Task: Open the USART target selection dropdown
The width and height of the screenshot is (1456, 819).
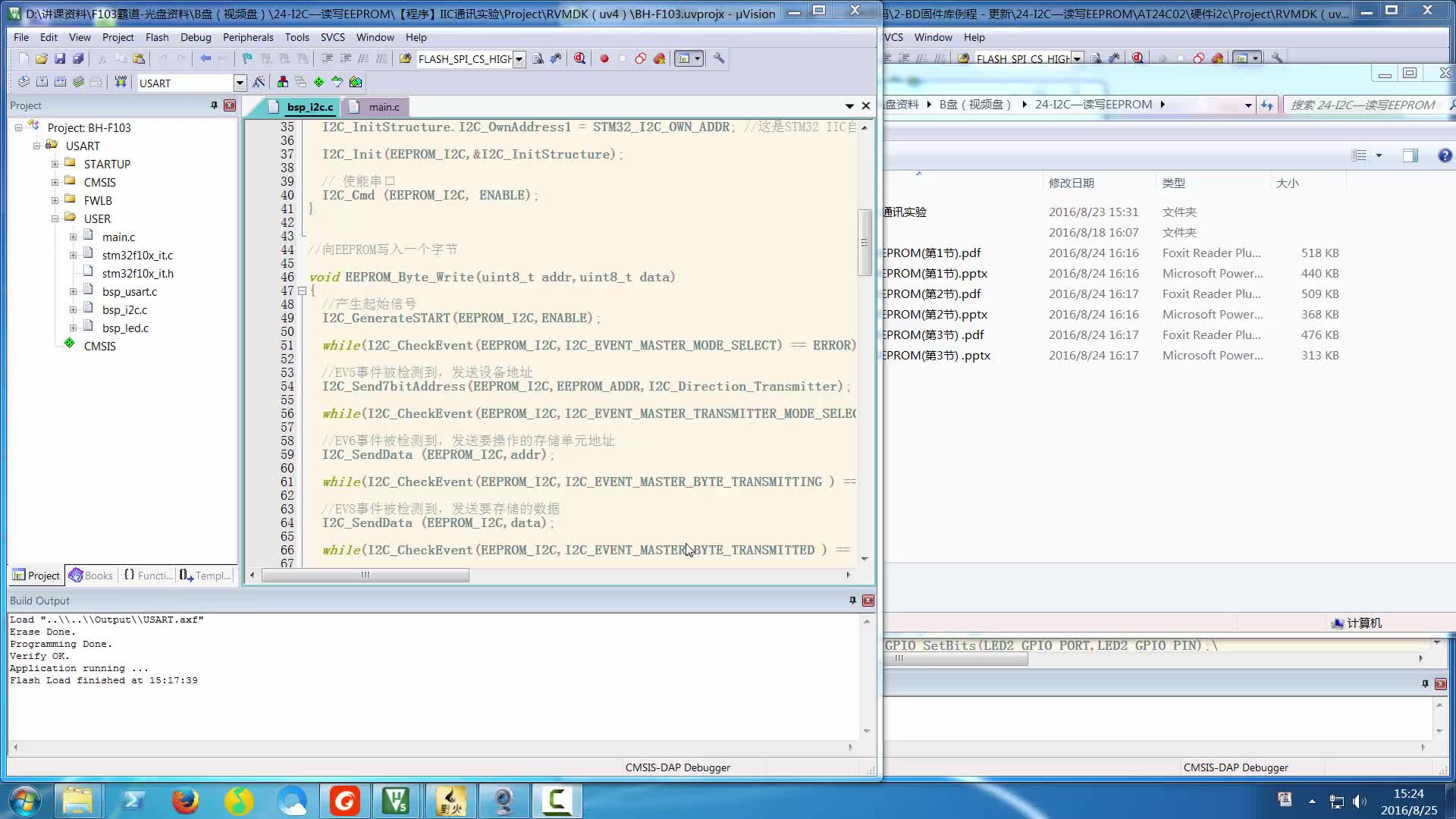Action: (240, 83)
